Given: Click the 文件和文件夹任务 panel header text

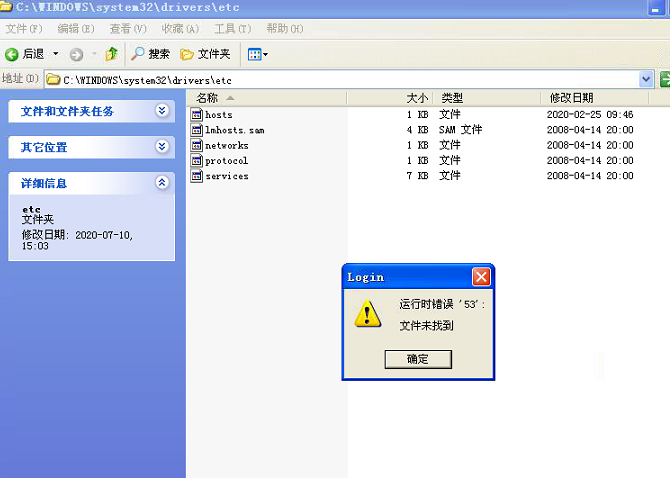Looking at the screenshot, I should [x=67, y=111].
